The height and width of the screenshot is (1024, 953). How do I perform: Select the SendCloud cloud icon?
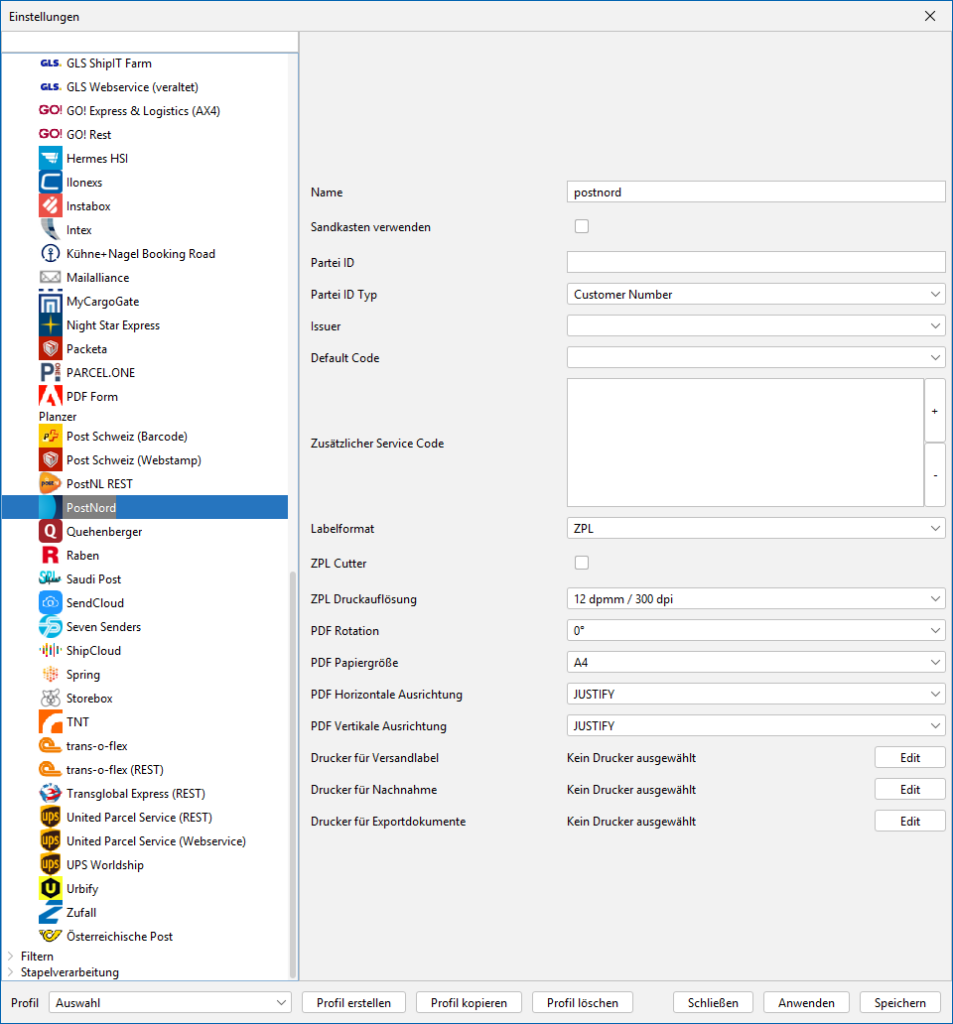click(50, 603)
